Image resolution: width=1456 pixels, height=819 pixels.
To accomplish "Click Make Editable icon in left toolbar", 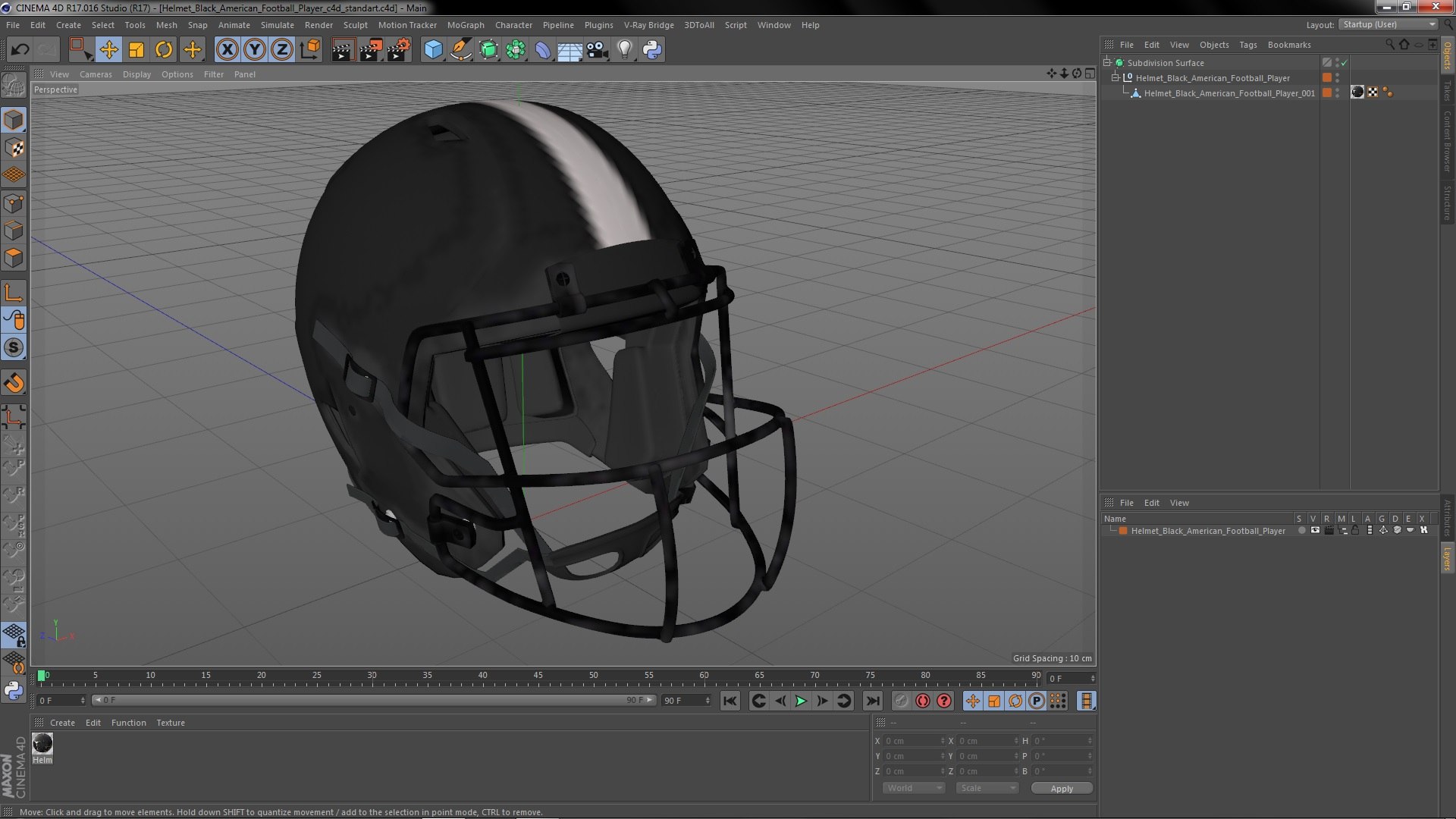I will [14, 84].
